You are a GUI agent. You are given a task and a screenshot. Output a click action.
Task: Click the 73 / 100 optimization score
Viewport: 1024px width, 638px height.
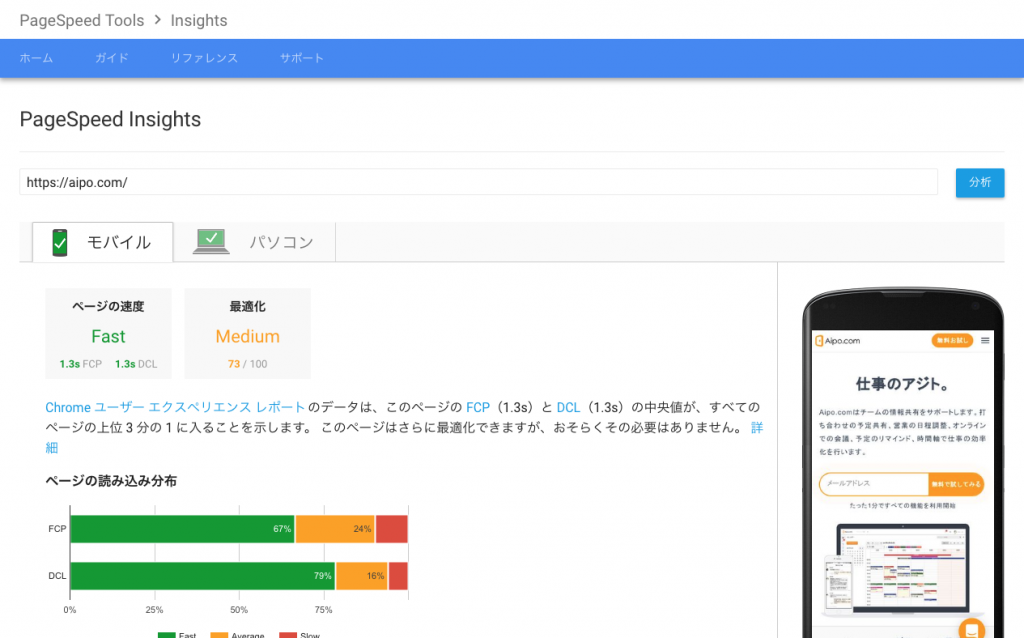(248, 364)
